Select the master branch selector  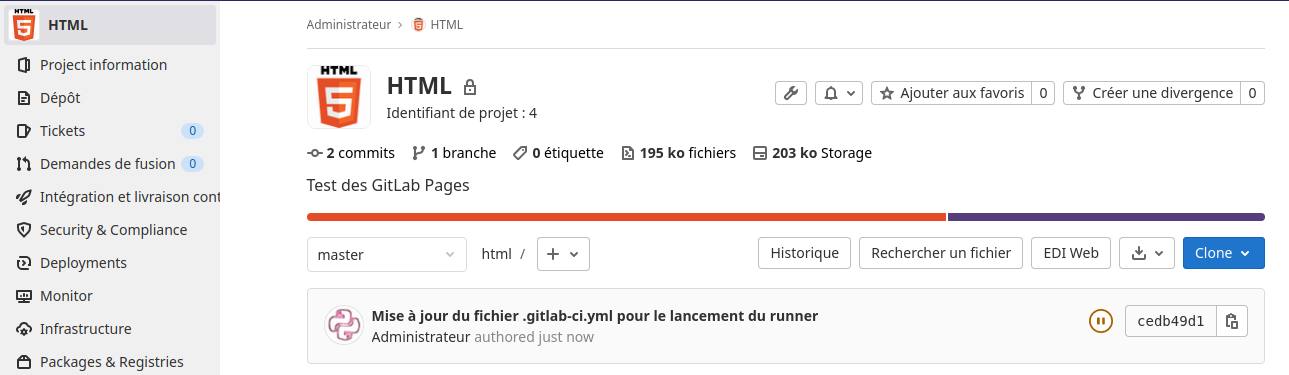[387, 254]
